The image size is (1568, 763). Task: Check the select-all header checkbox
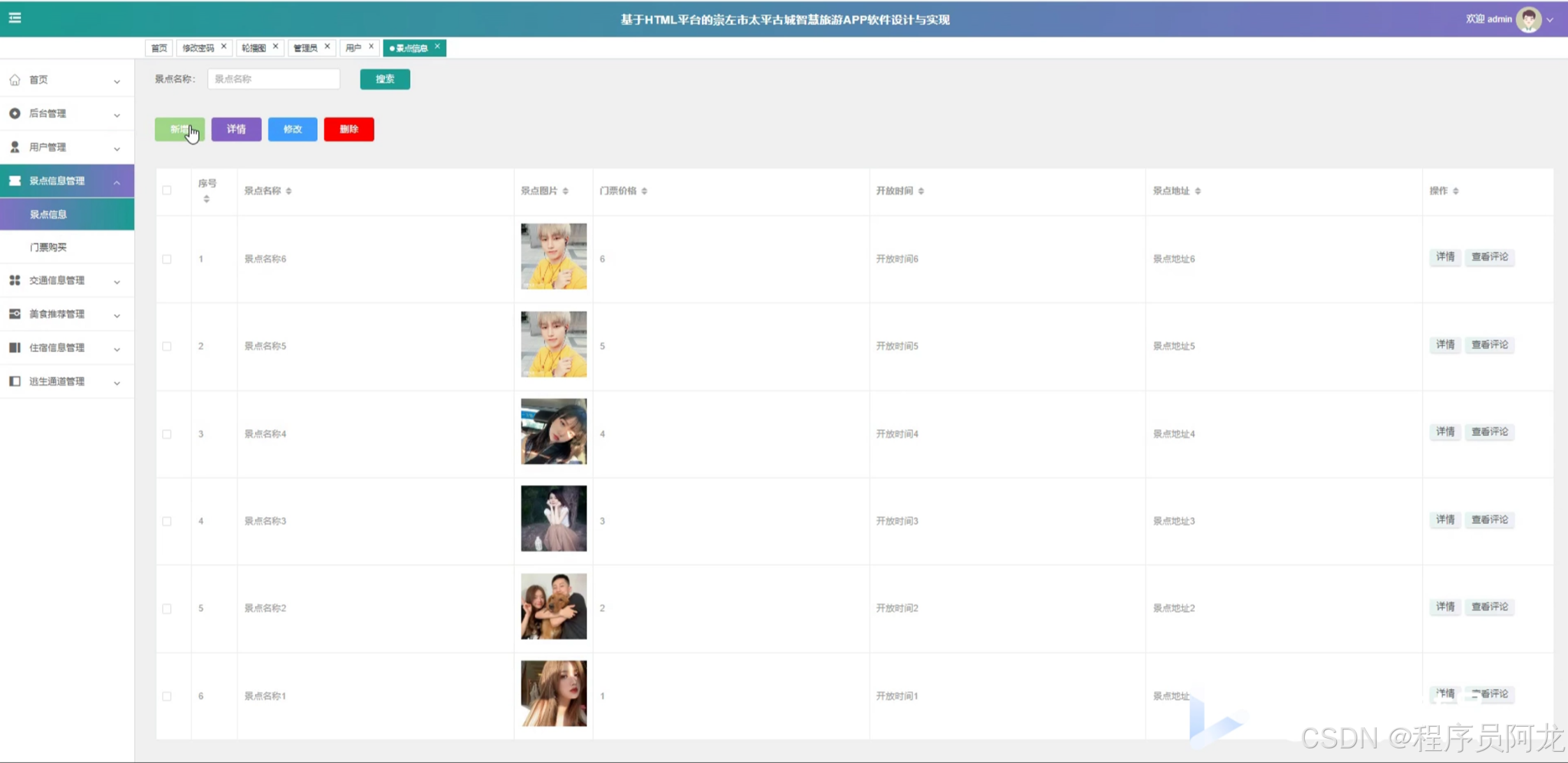(x=167, y=190)
